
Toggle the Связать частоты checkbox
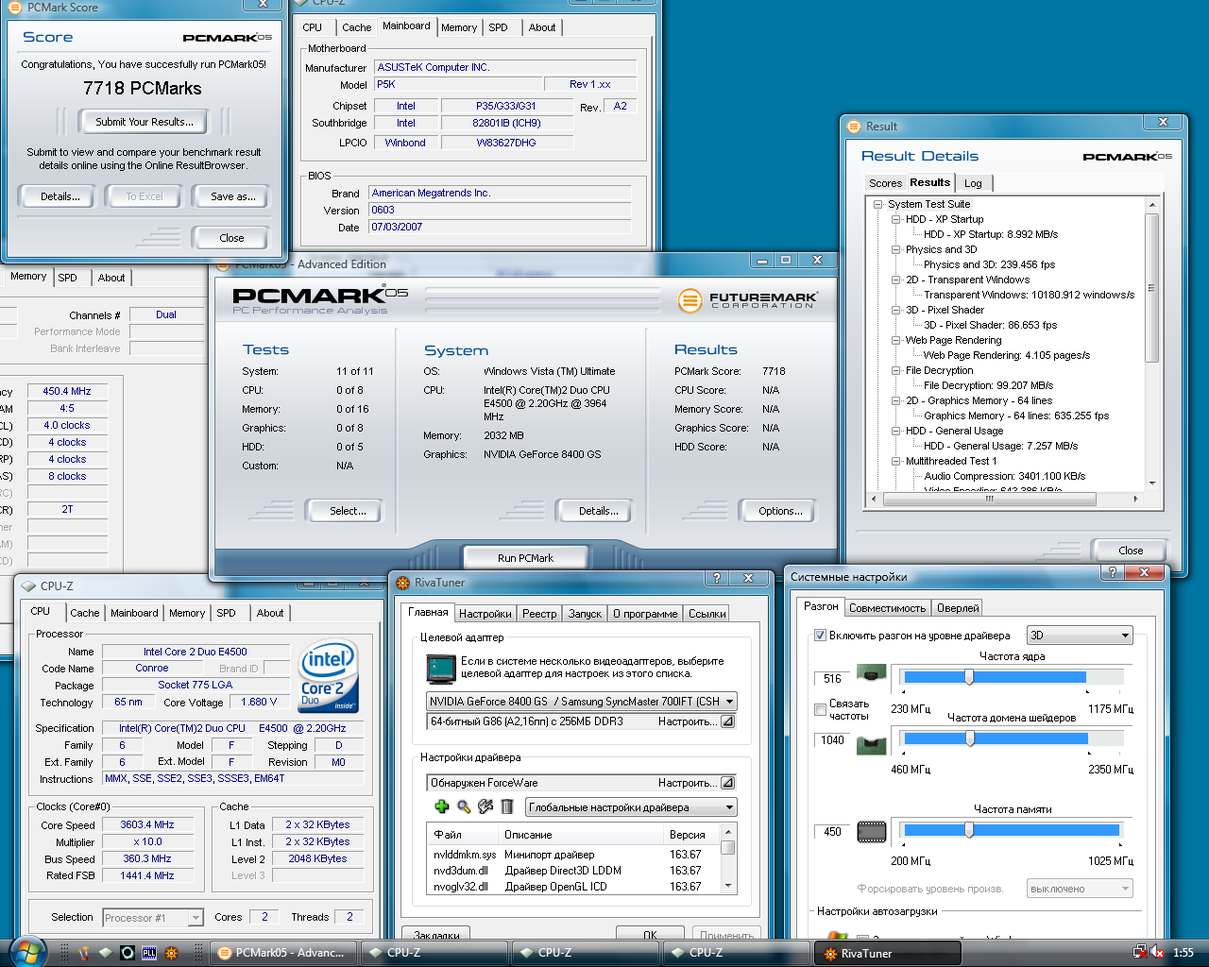(820, 710)
